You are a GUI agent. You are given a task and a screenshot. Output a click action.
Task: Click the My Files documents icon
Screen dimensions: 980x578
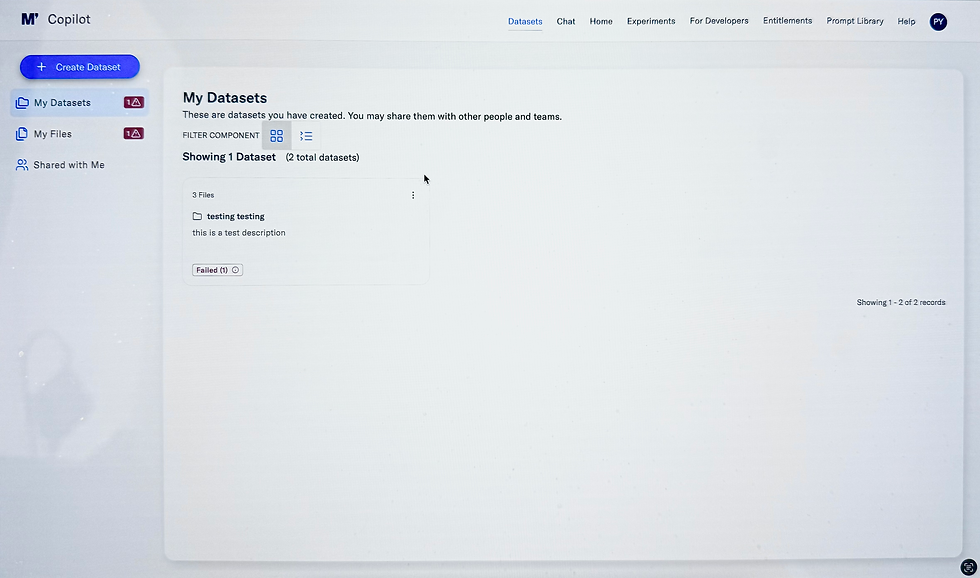[x=22, y=134]
